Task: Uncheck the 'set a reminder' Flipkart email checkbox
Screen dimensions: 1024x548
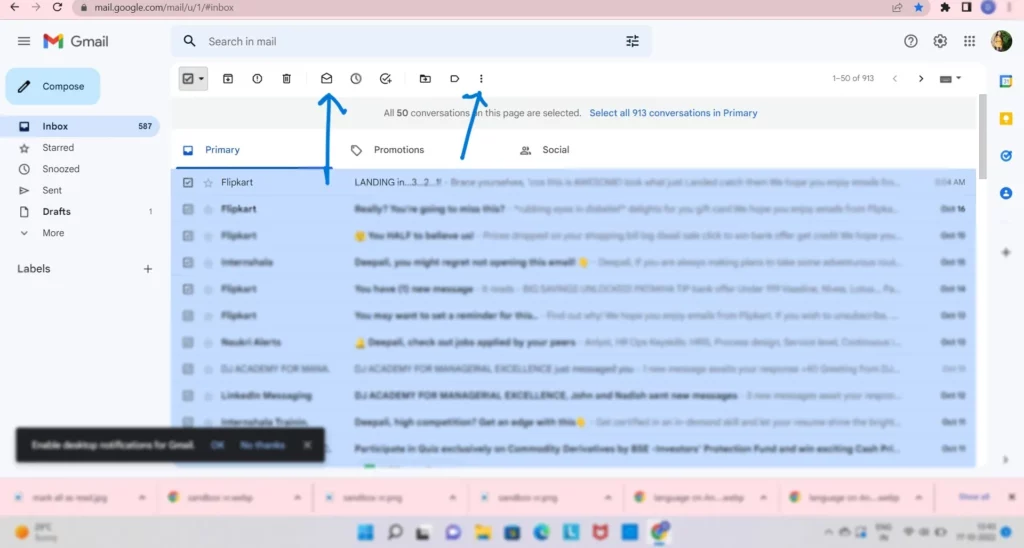Action: click(188, 315)
